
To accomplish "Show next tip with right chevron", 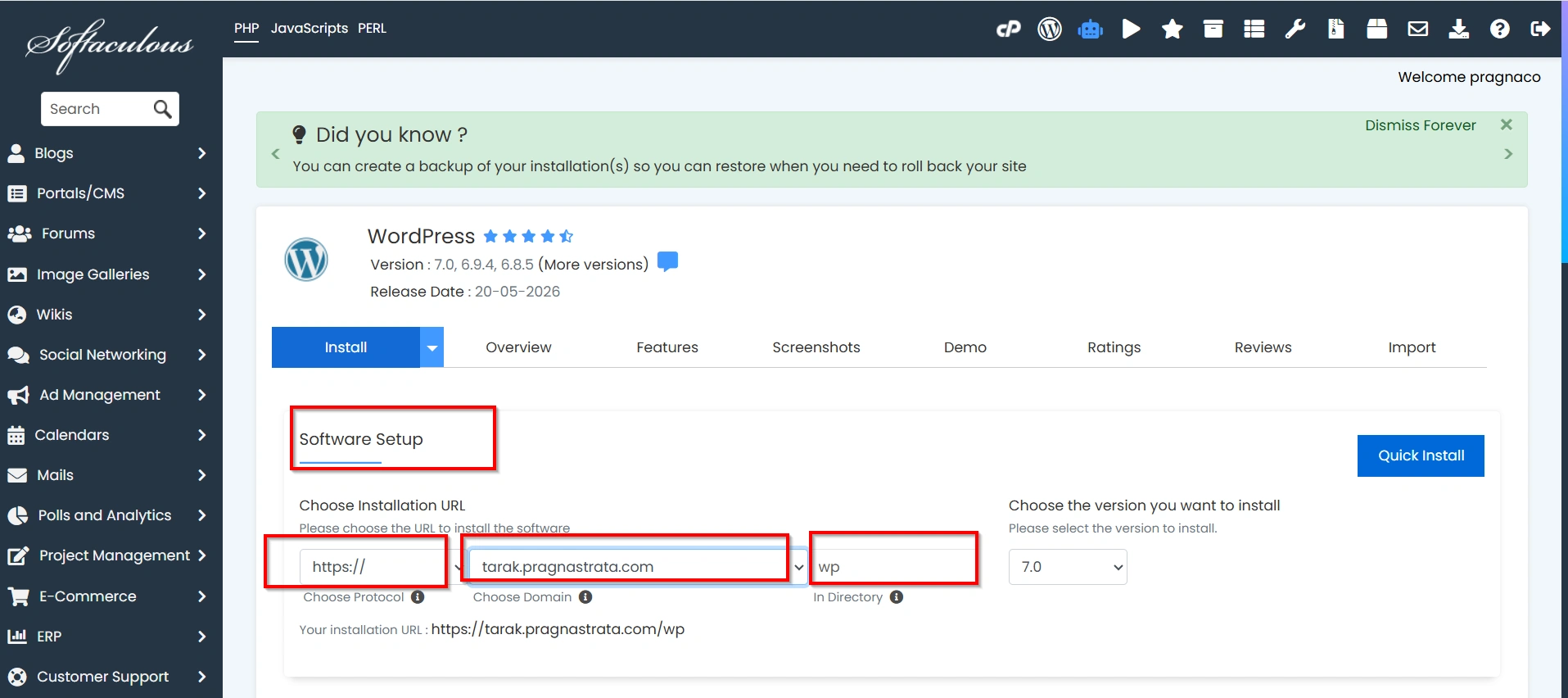I will pos(1508,154).
